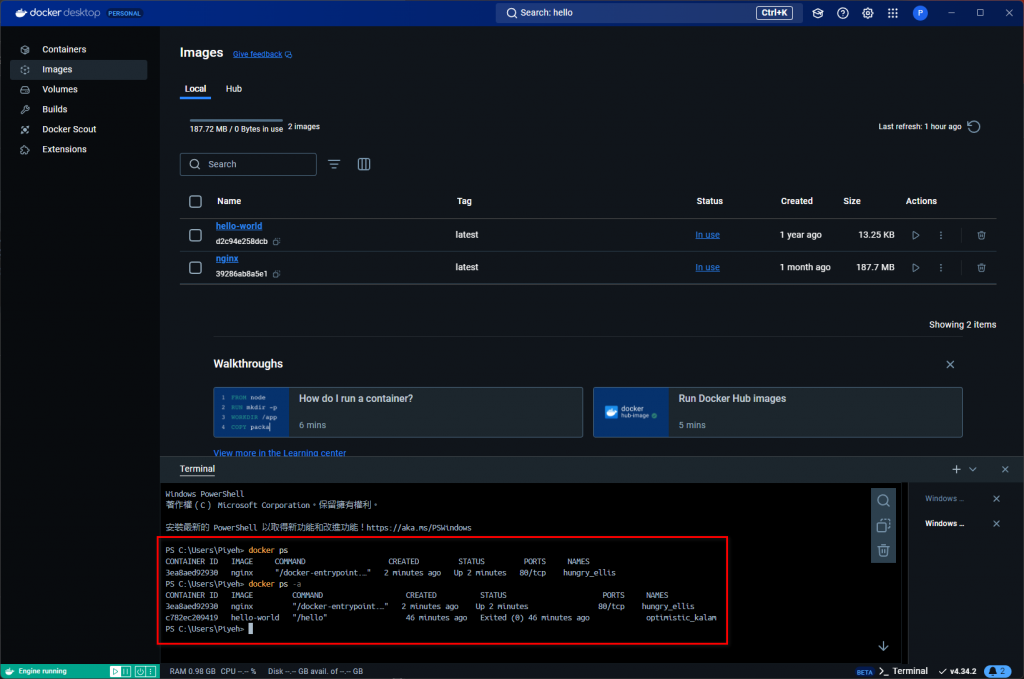Jump to bottom of the terminal output
The width and height of the screenshot is (1024, 679).
pos(883,646)
